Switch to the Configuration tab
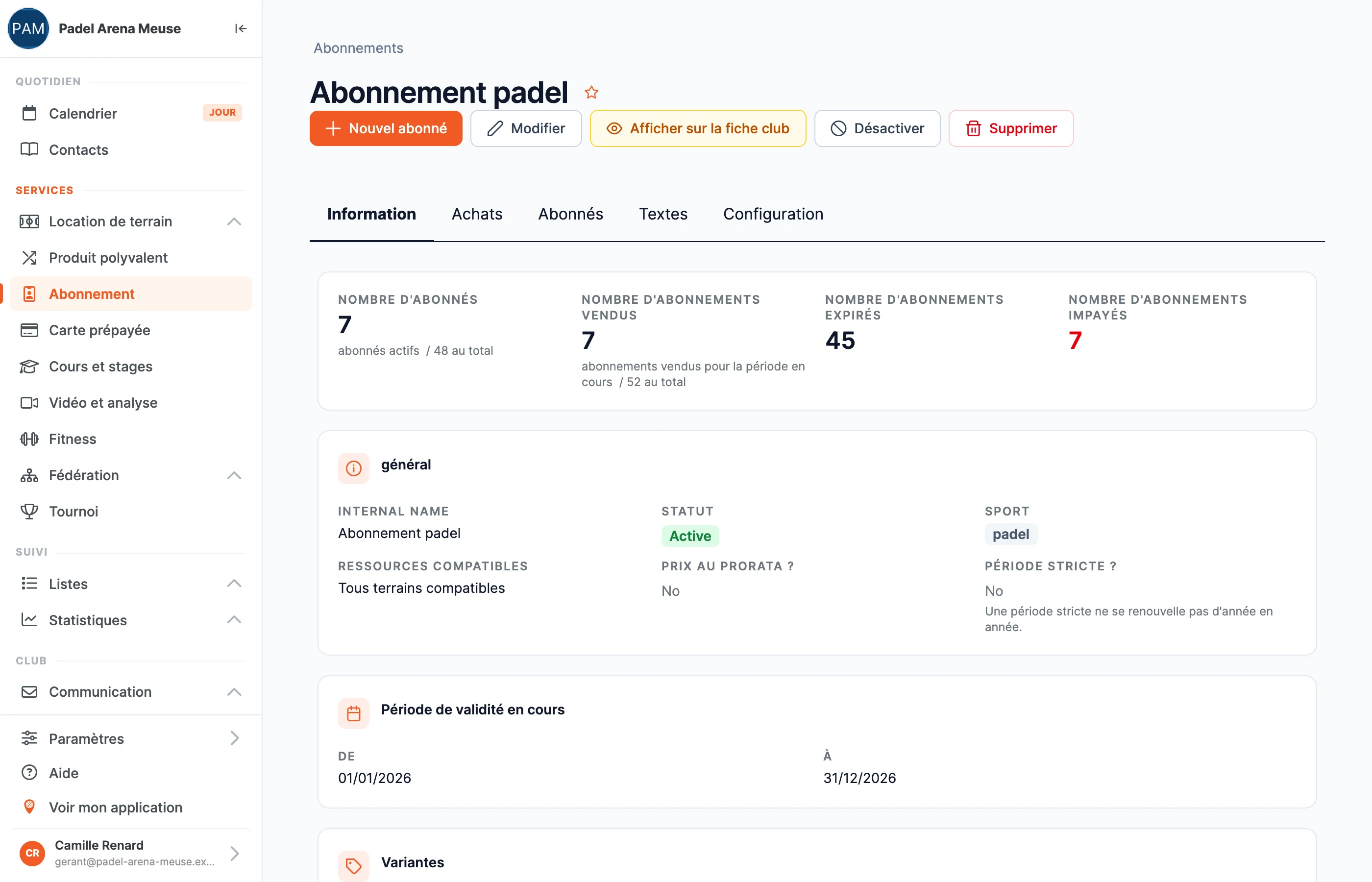Image resolution: width=1372 pixels, height=882 pixels. [773, 214]
